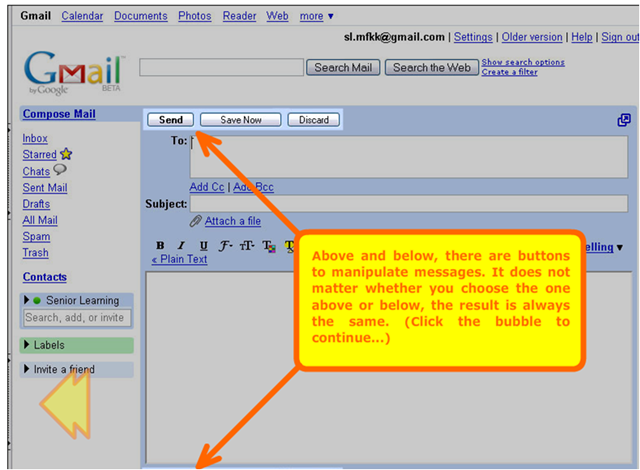Click the Save Now button

pyautogui.click(x=241, y=120)
